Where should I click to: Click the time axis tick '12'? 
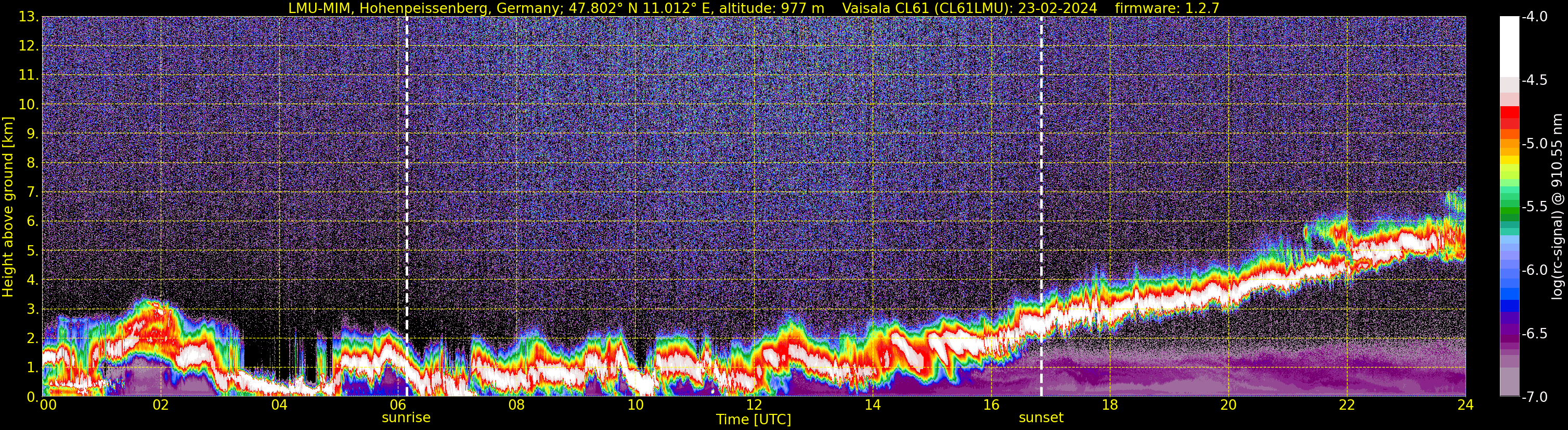point(754,405)
